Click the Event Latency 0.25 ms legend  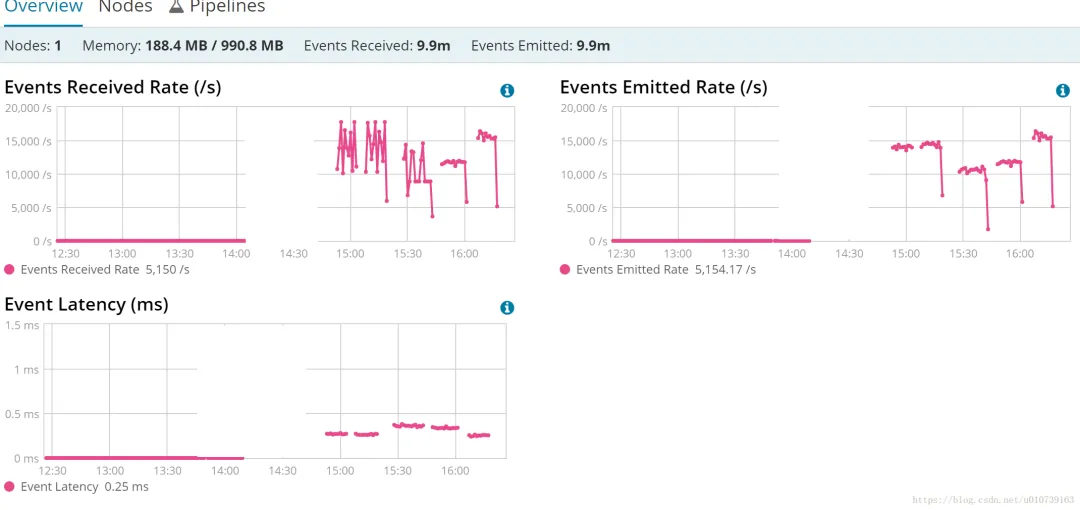tap(85, 487)
